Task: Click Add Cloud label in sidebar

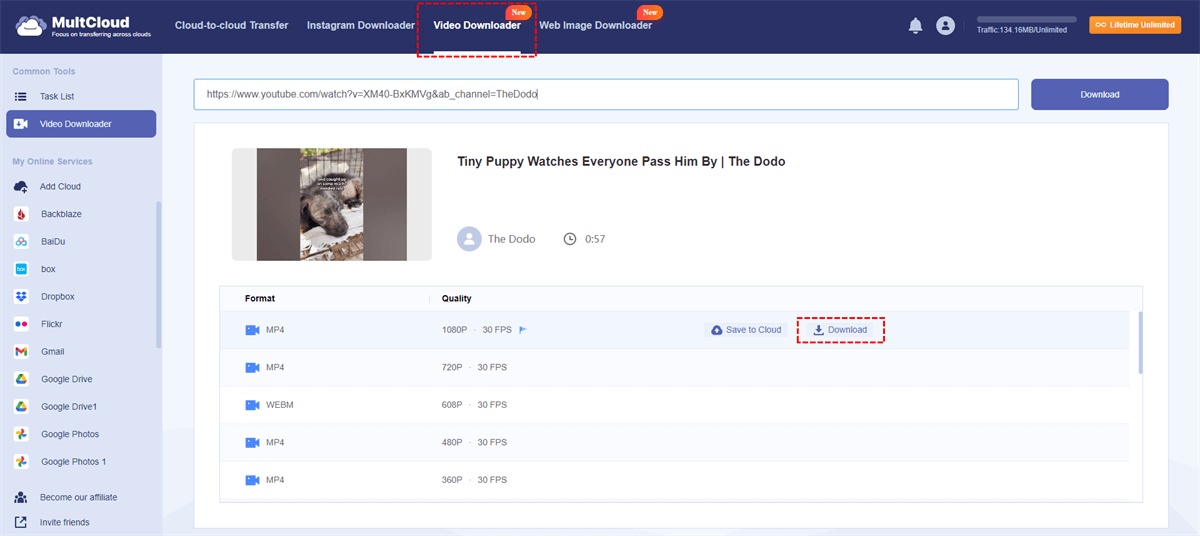Action: (x=60, y=186)
